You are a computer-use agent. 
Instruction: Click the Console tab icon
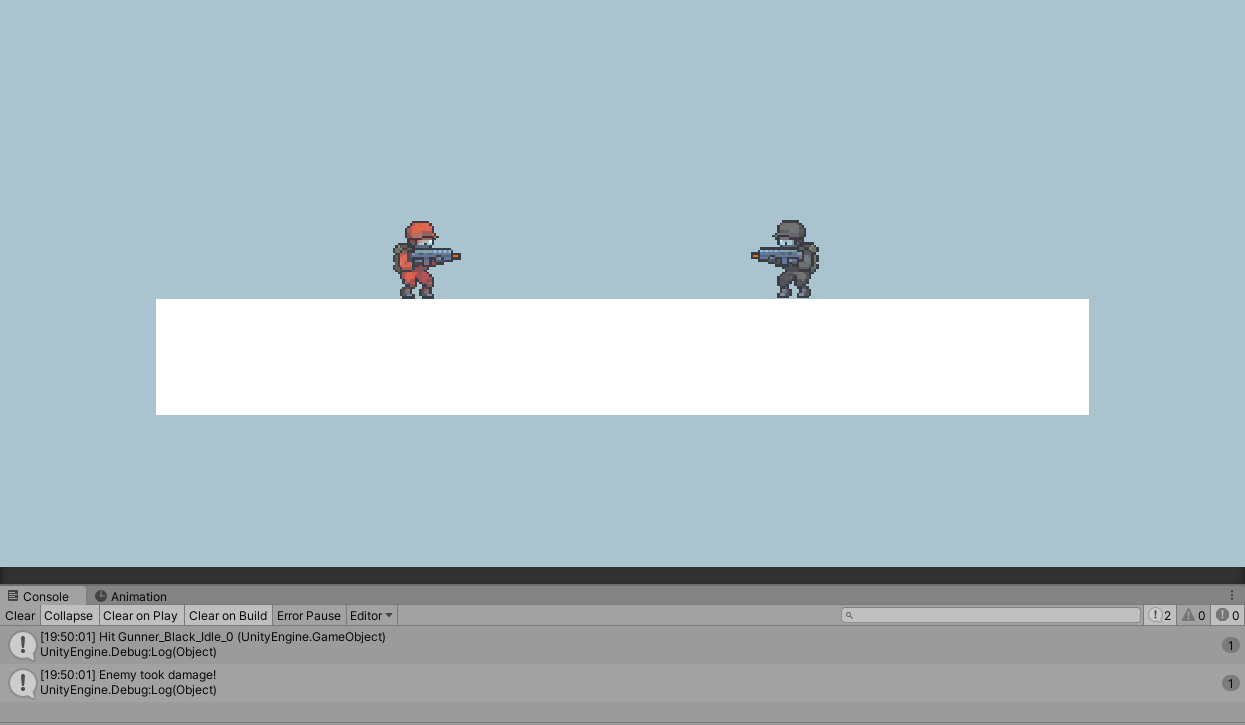coord(13,596)
